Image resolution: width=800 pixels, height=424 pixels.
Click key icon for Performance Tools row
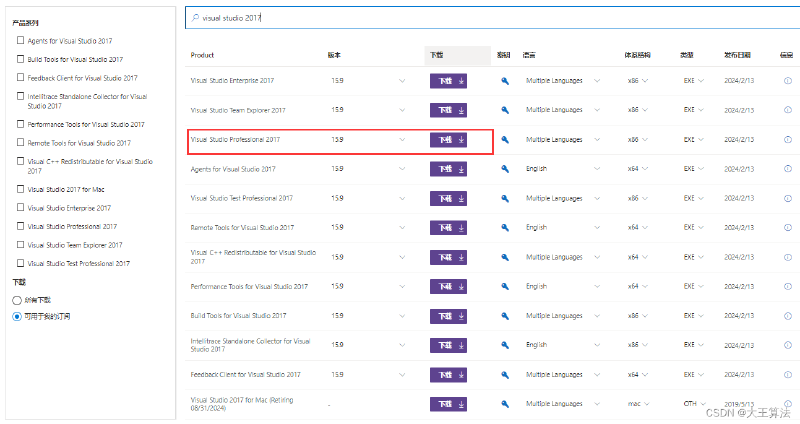505,286
